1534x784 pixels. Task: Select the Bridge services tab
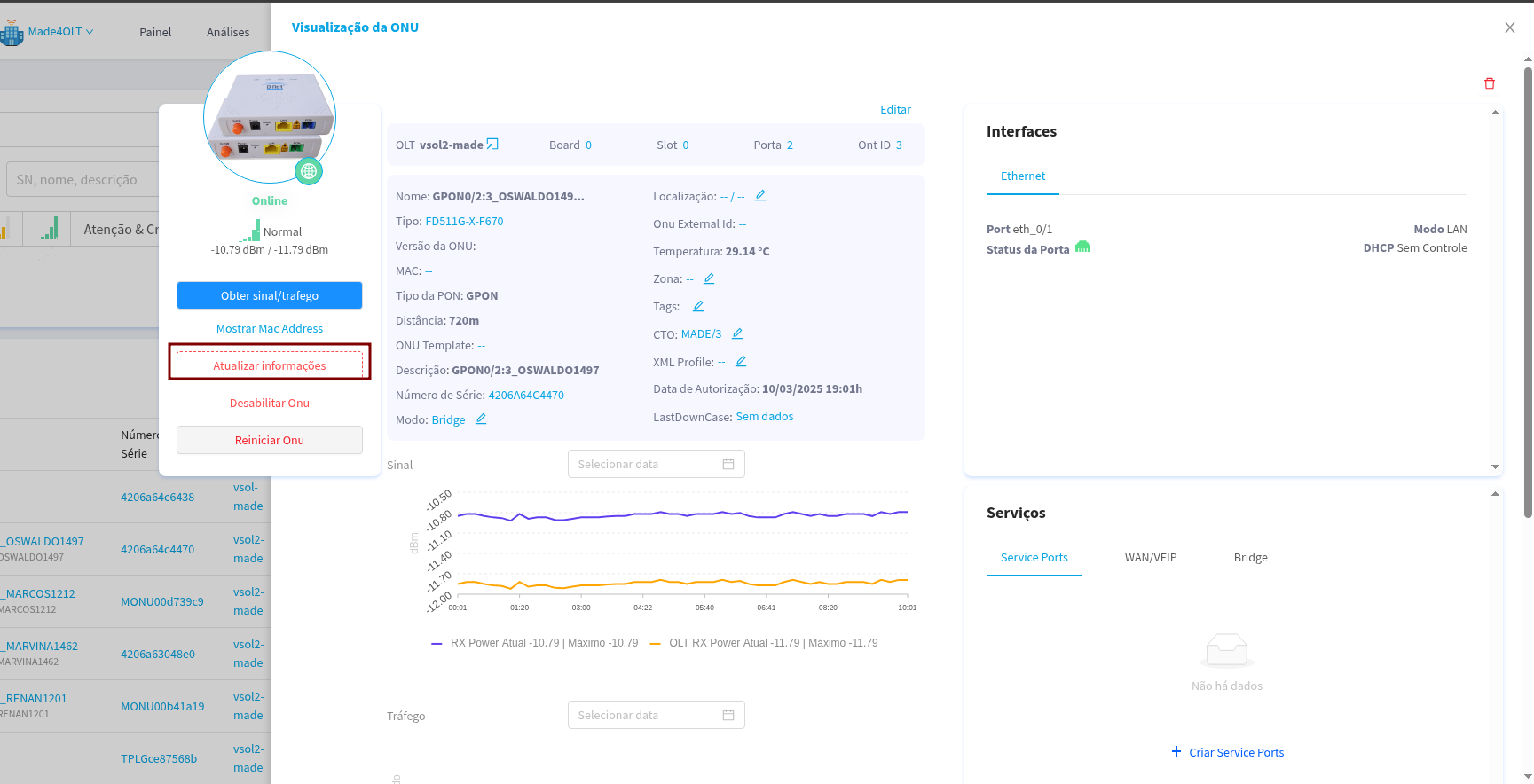pyautogui.click(x=1250, y=558)
